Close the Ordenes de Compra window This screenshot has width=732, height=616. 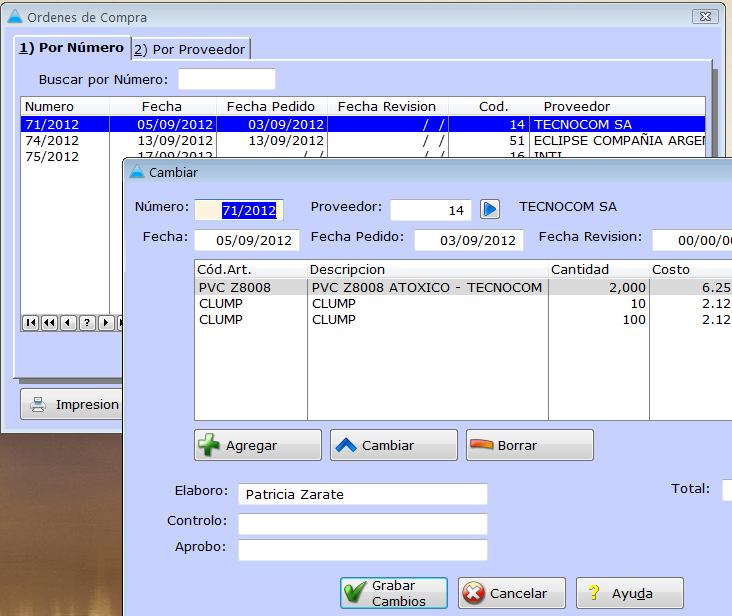tap(705, 17)
